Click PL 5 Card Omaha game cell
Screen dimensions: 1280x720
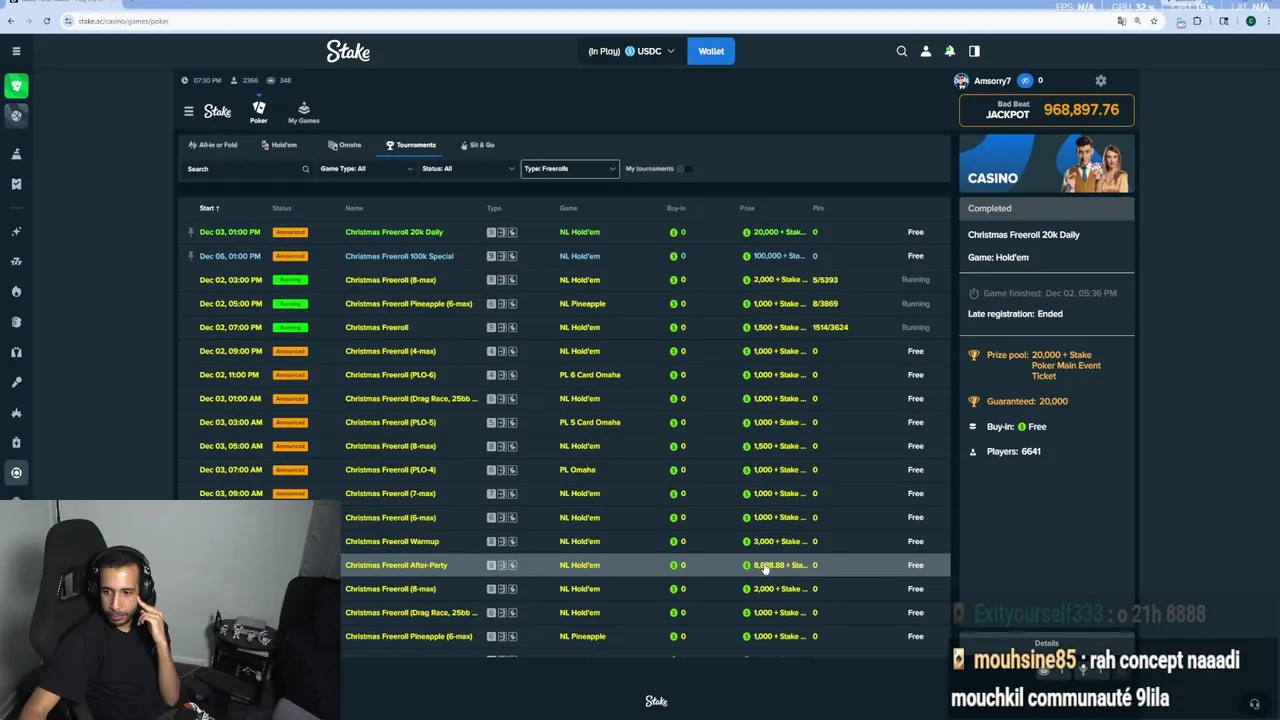pos(590,422)
